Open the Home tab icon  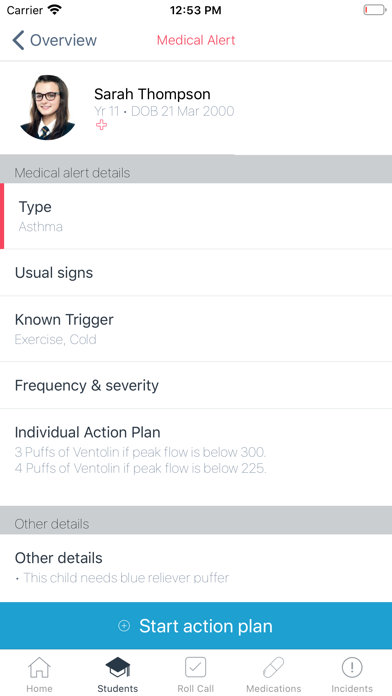[39, 667]
